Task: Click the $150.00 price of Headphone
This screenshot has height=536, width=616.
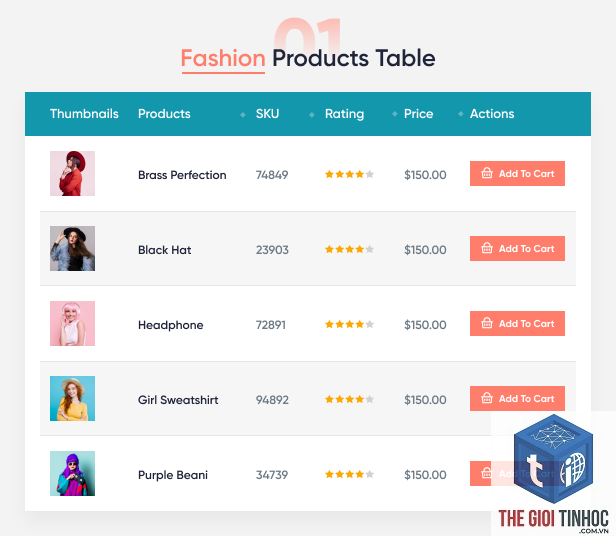Action: coord(425,325)
